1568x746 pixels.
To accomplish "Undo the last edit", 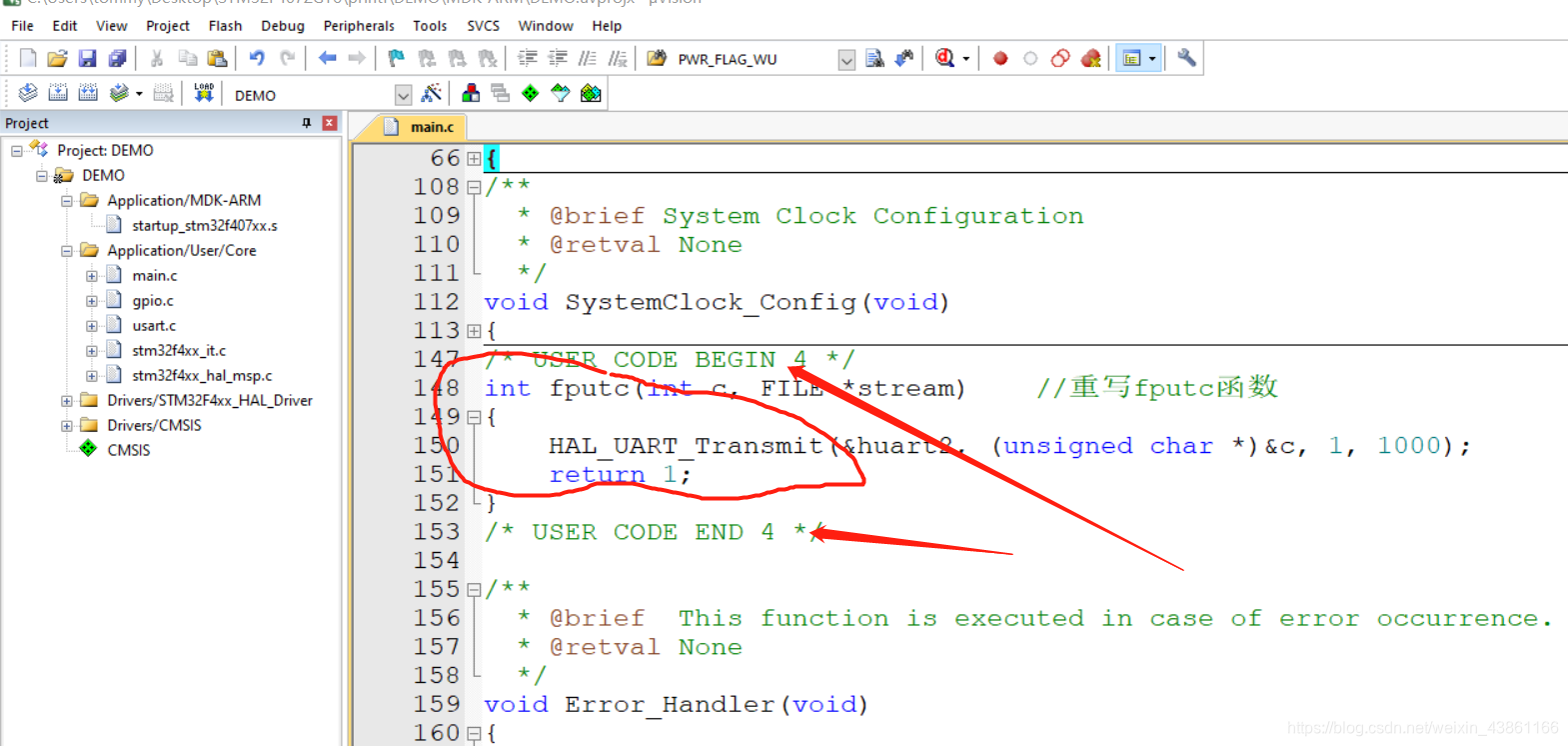I will pos(257,58).
